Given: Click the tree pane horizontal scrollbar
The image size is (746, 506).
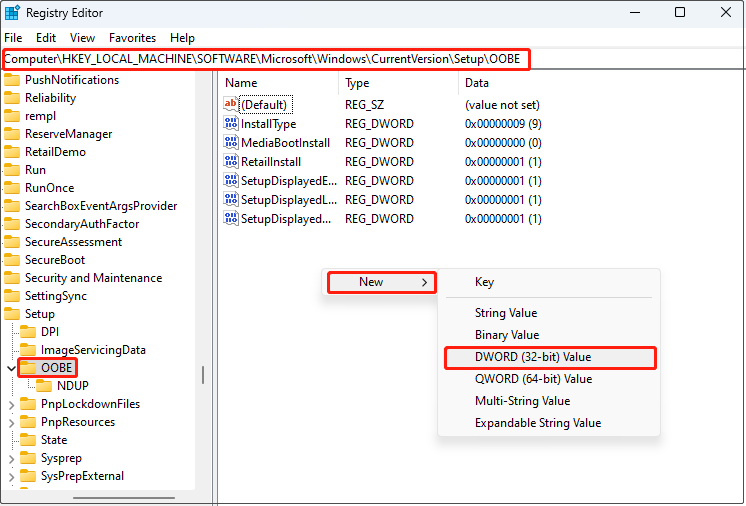Looking at the screenshot, I should point(124,498).
